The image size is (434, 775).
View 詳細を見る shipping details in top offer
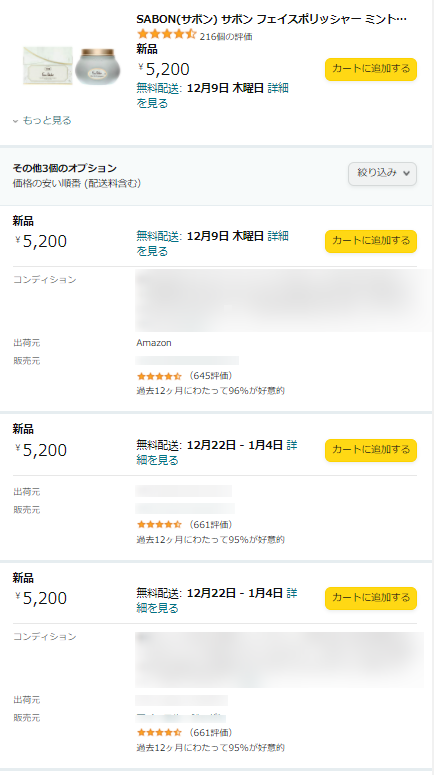tap(212, 96)
